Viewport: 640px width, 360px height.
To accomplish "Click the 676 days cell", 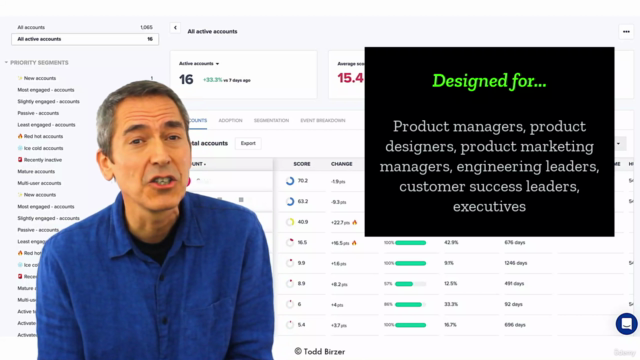I will click(515, 242).
